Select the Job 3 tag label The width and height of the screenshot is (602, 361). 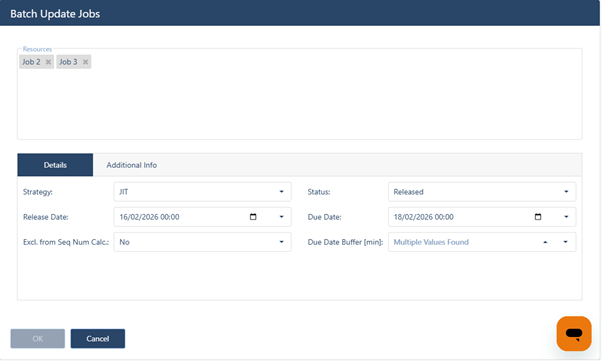click(68, 62)
